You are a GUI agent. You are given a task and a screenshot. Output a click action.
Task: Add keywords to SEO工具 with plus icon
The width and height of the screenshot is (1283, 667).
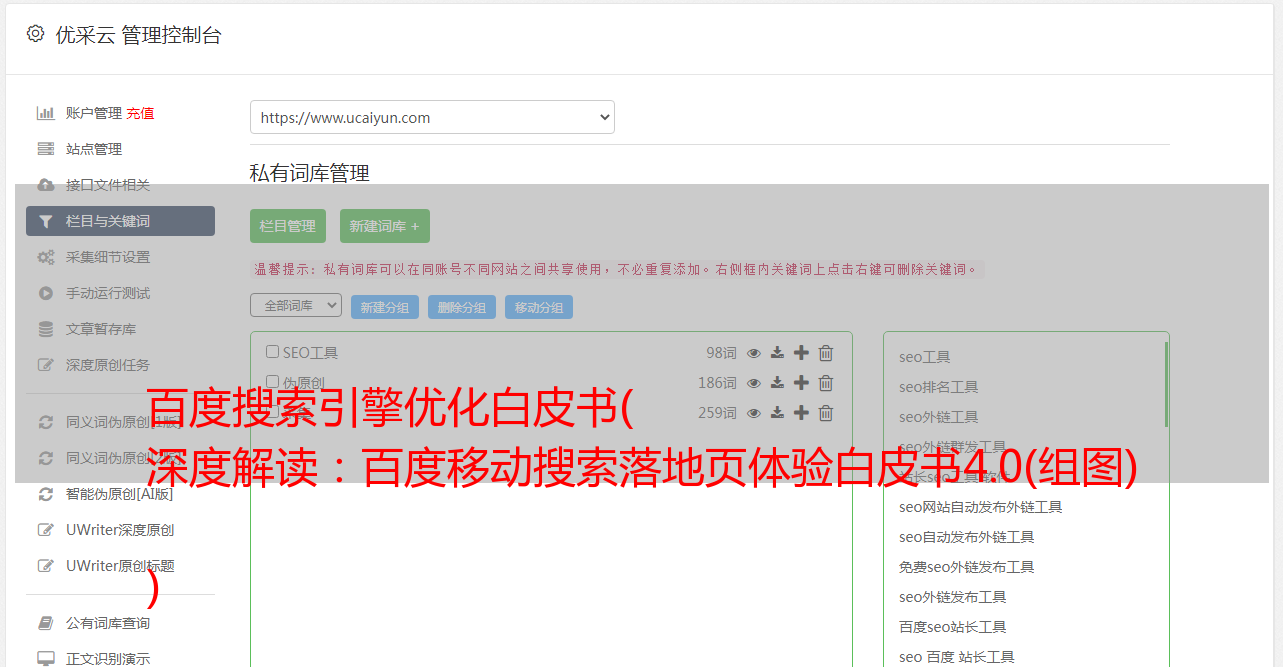pos(801,353)
